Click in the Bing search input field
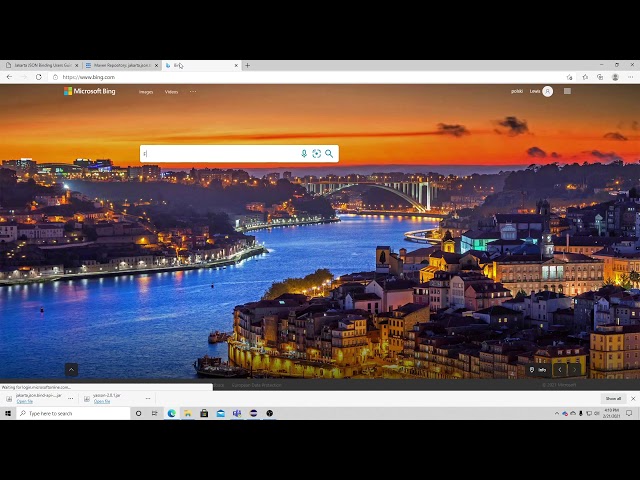This screenshot has width=640, height=480. (220, 154)
